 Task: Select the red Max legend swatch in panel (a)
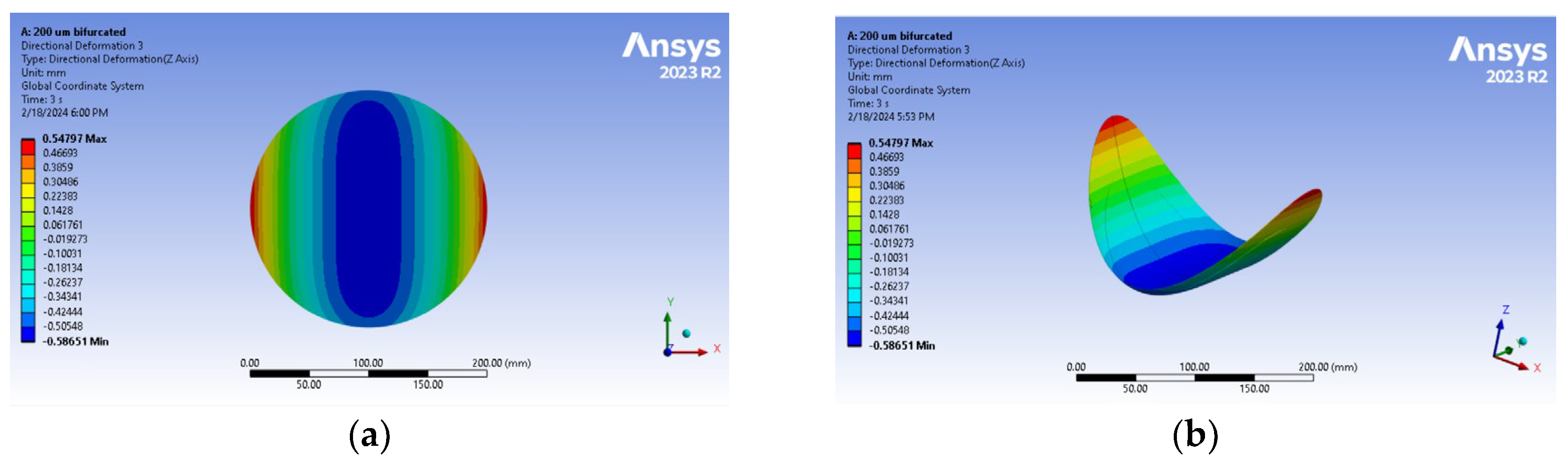coord(28,147)
